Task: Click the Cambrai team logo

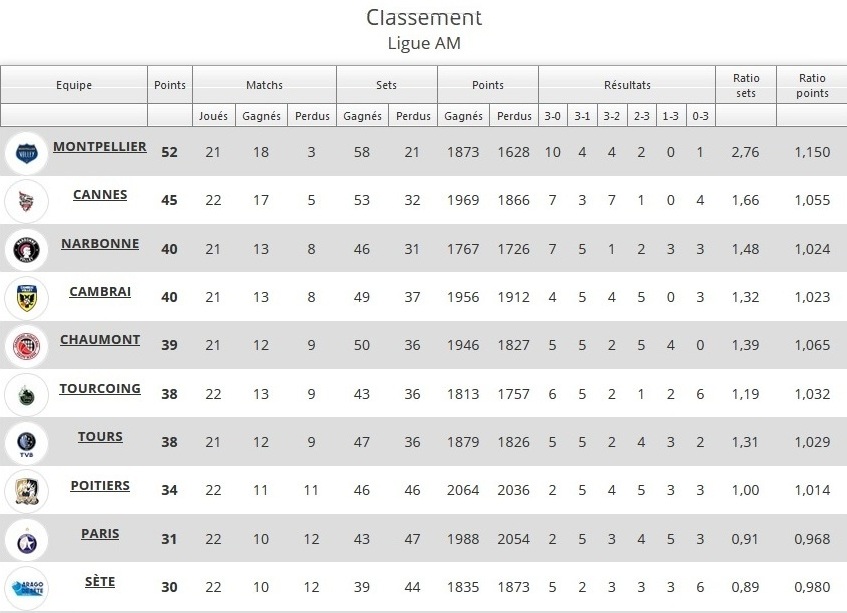Action: tap(26, 298)
